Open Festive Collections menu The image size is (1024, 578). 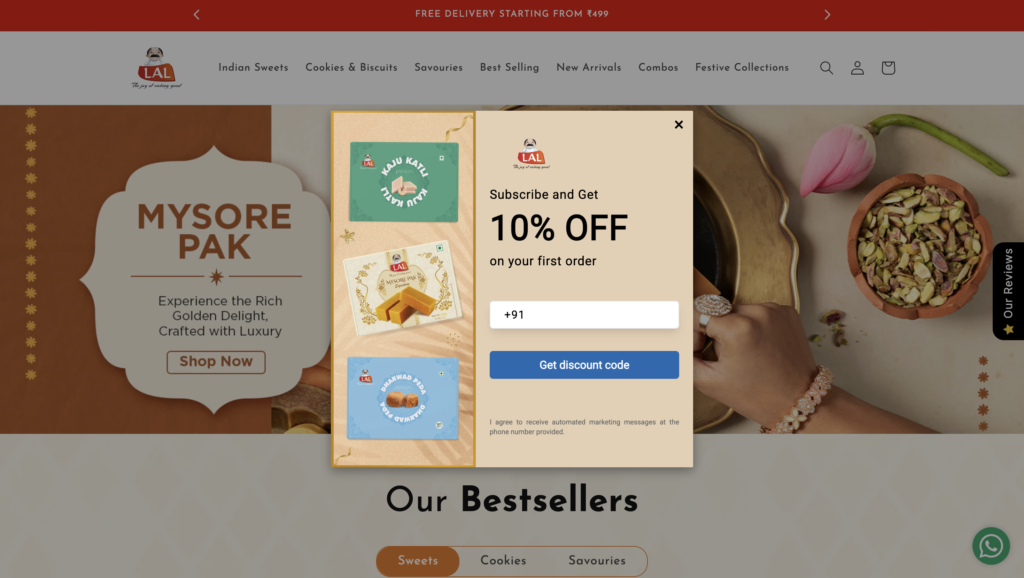pyautogui.click(x=742, y=68)
